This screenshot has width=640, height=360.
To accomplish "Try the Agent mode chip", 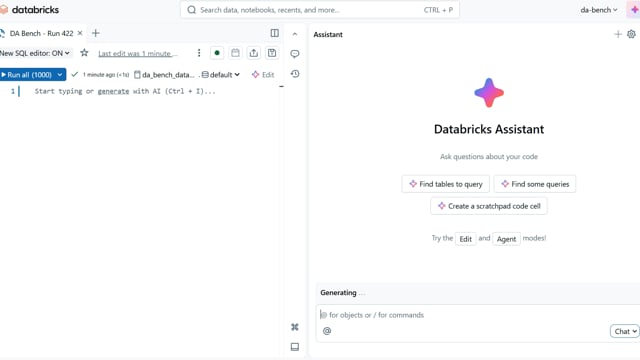I will tap(506, 239).
